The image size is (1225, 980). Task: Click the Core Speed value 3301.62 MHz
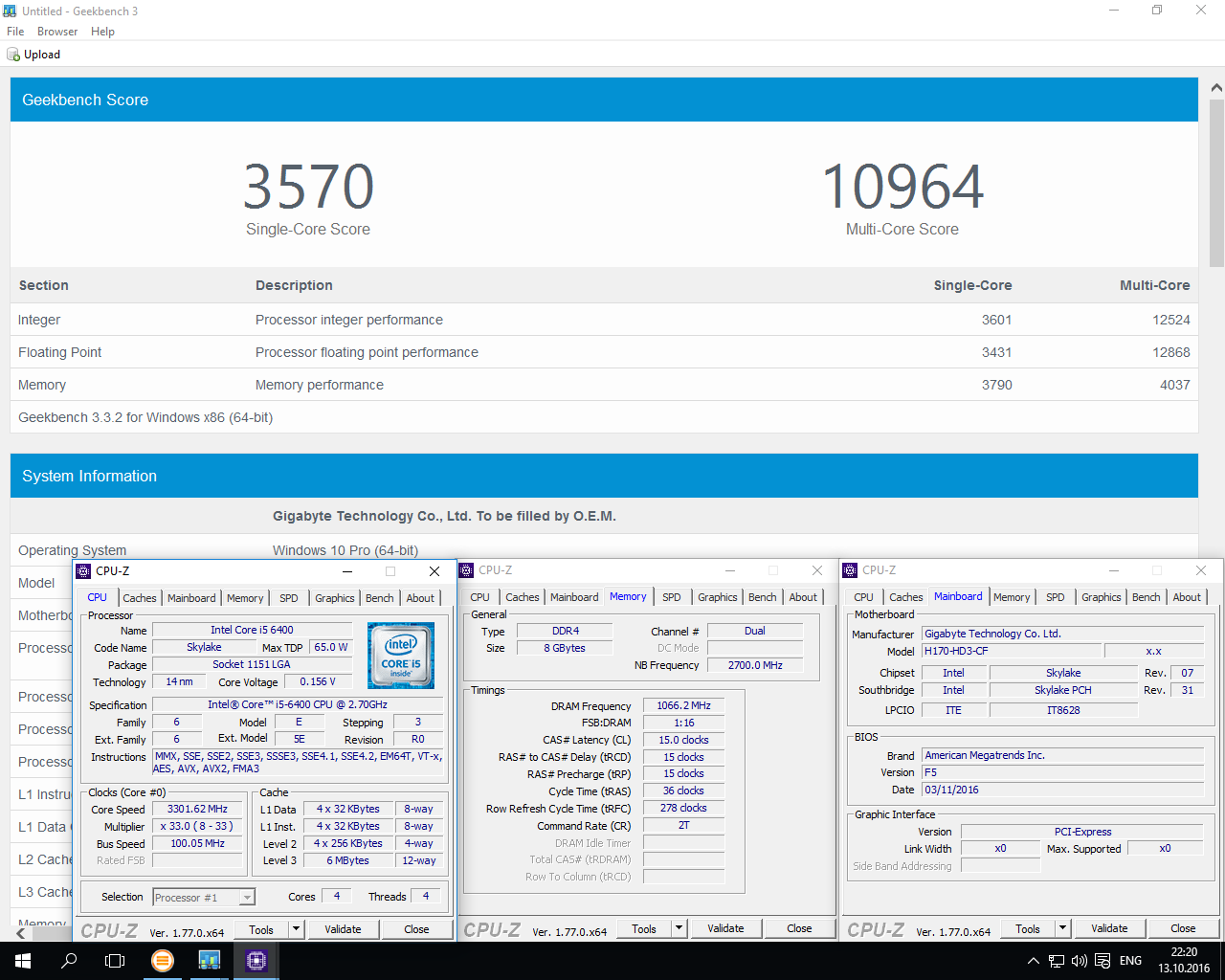click(197, 809)
